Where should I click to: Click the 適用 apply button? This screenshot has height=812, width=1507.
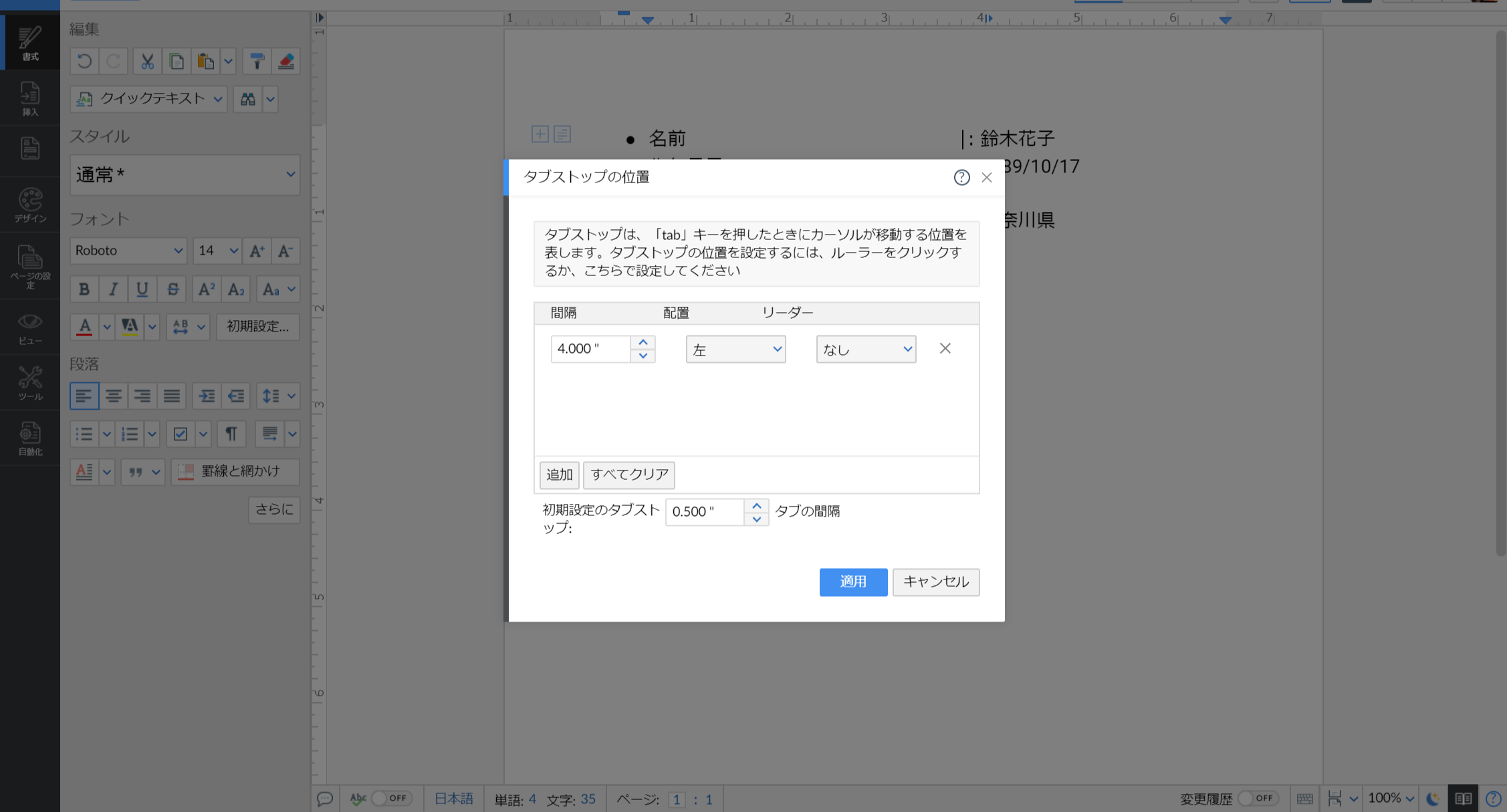coord(853,581)
